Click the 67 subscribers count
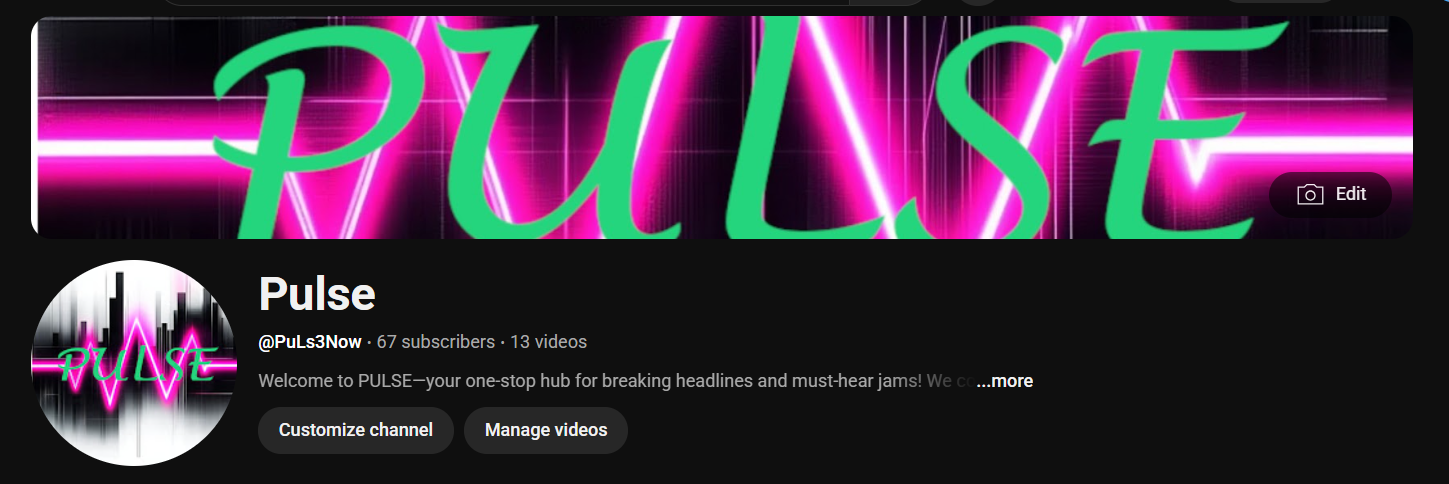1449x484 pixels. pyautogui.click(x=436, y=342)
